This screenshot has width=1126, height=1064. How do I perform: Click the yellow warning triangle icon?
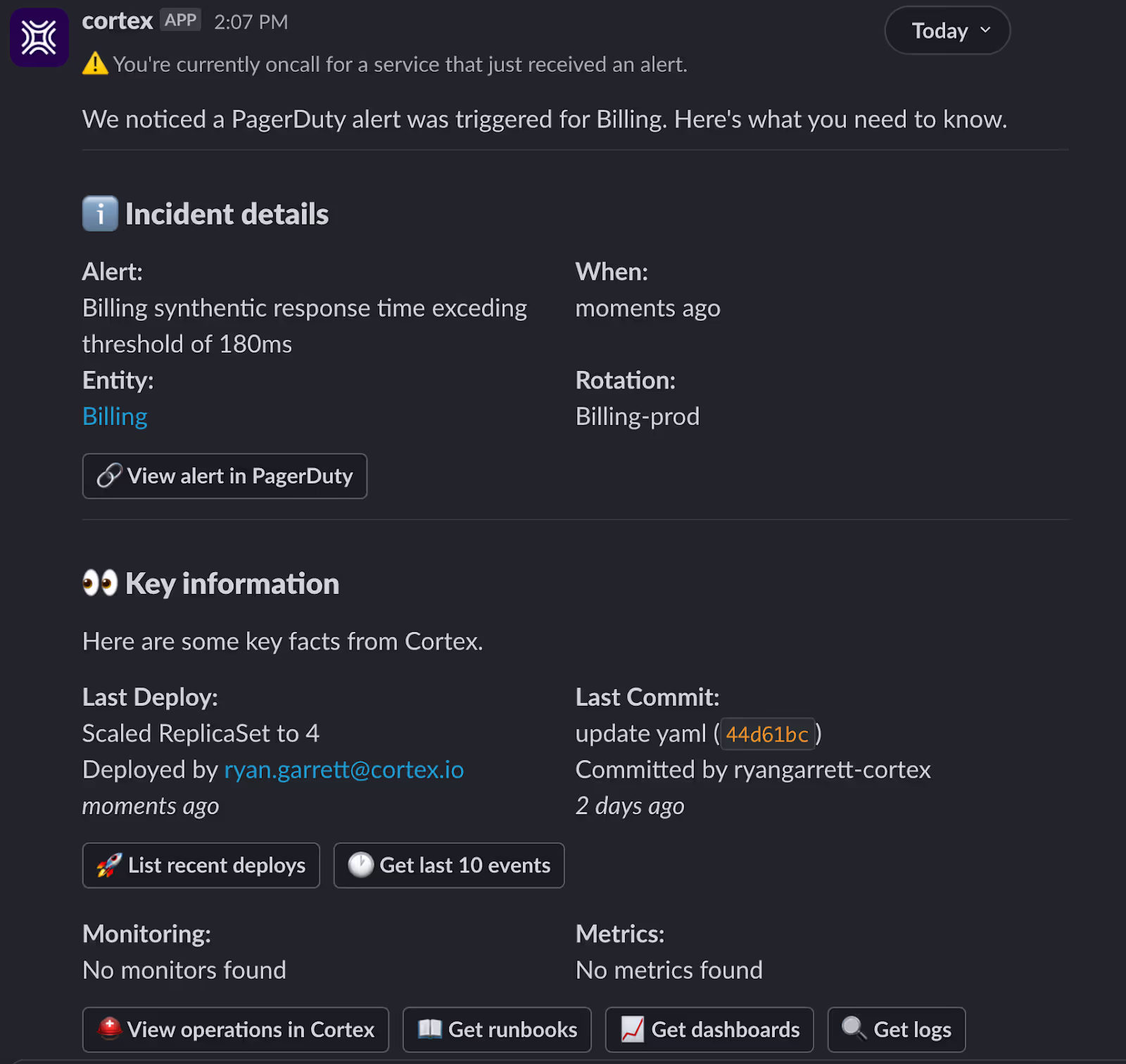(95, 64)
